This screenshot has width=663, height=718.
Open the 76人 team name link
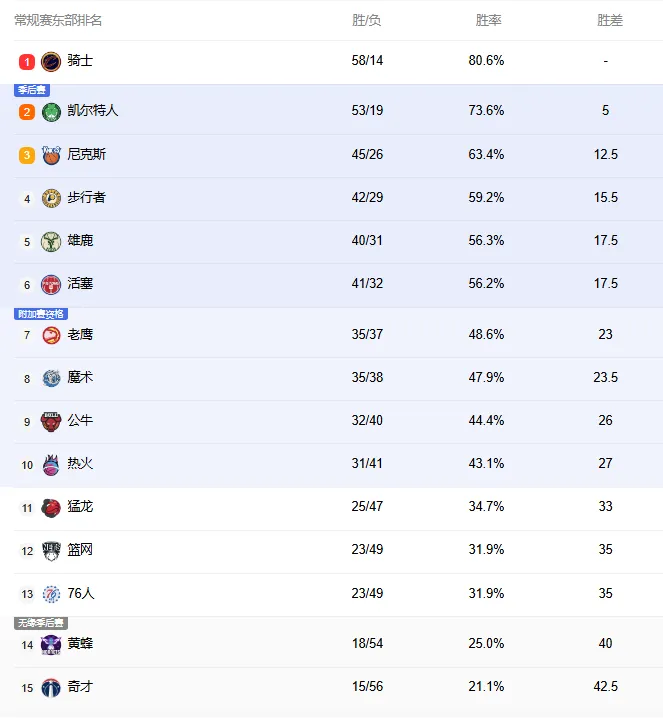pos(81,593)
